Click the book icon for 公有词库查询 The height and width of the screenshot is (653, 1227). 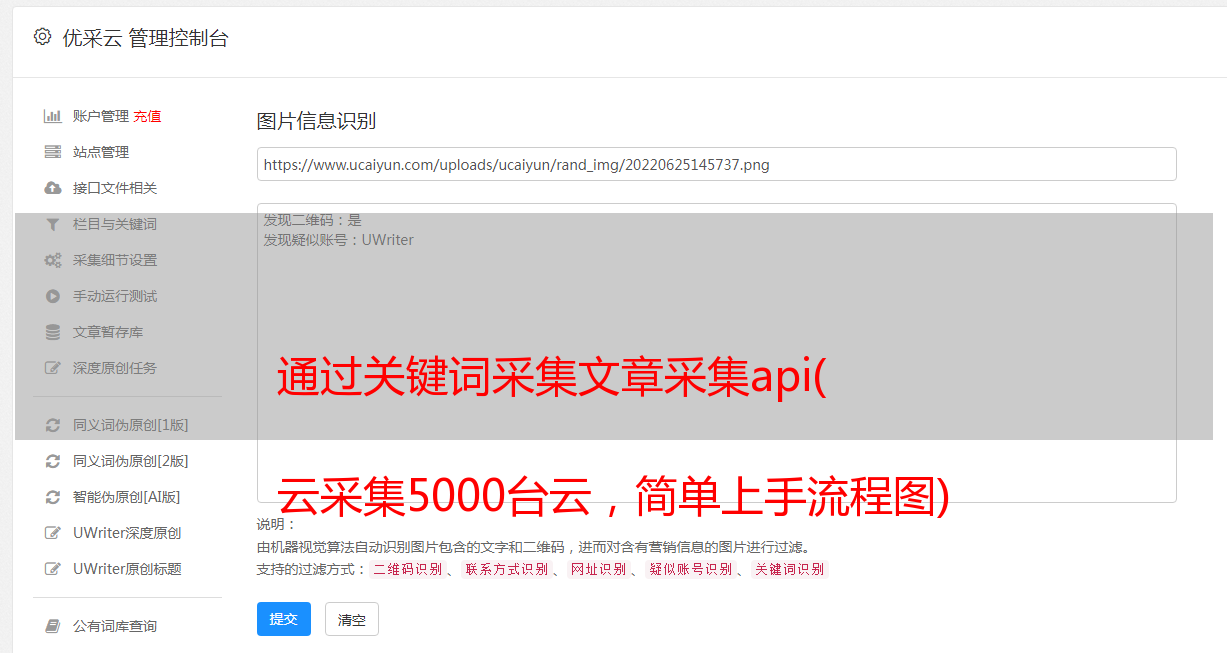53,626
